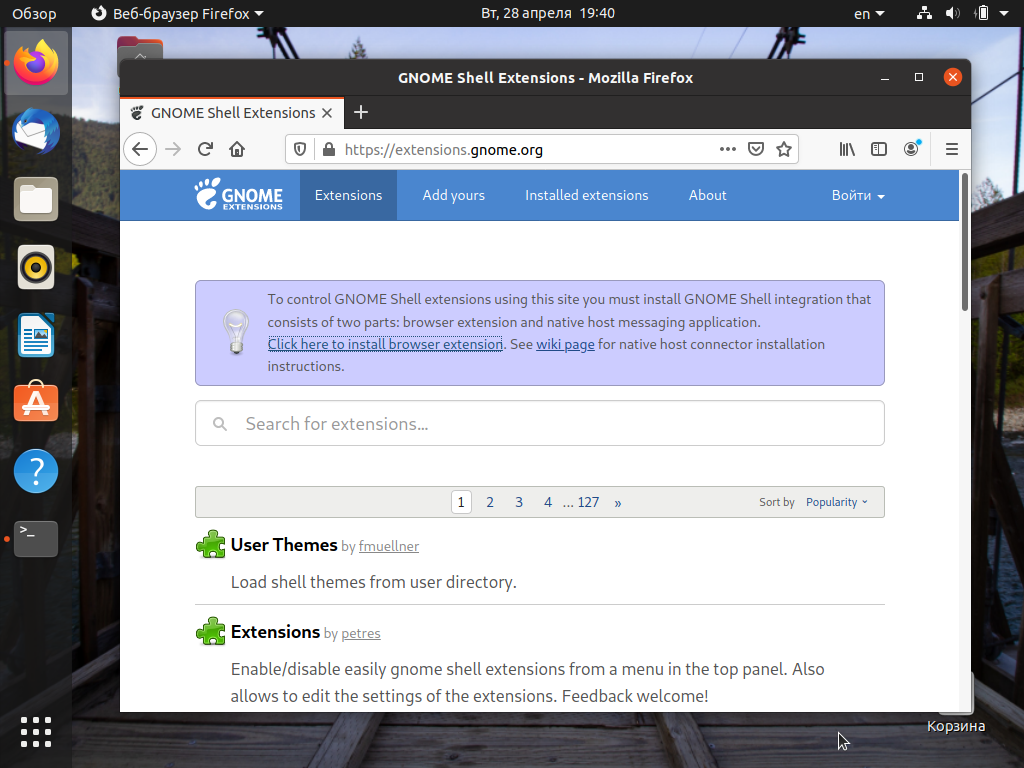The width and height of the screenshot is (1024, 768).
Task: Expand the Войти login dropdown
Action: tap(858, 195)
